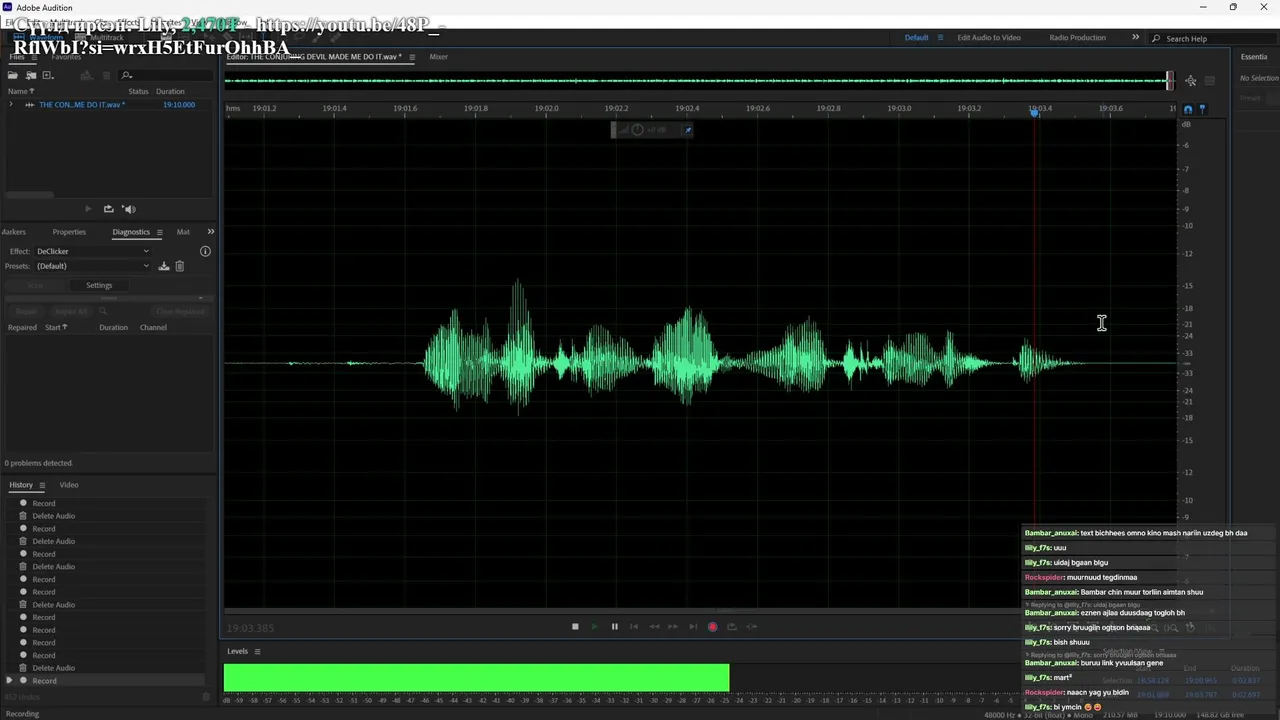Switch to the History tab
Screen dimensions: 1280x720
tap(21, 485)
